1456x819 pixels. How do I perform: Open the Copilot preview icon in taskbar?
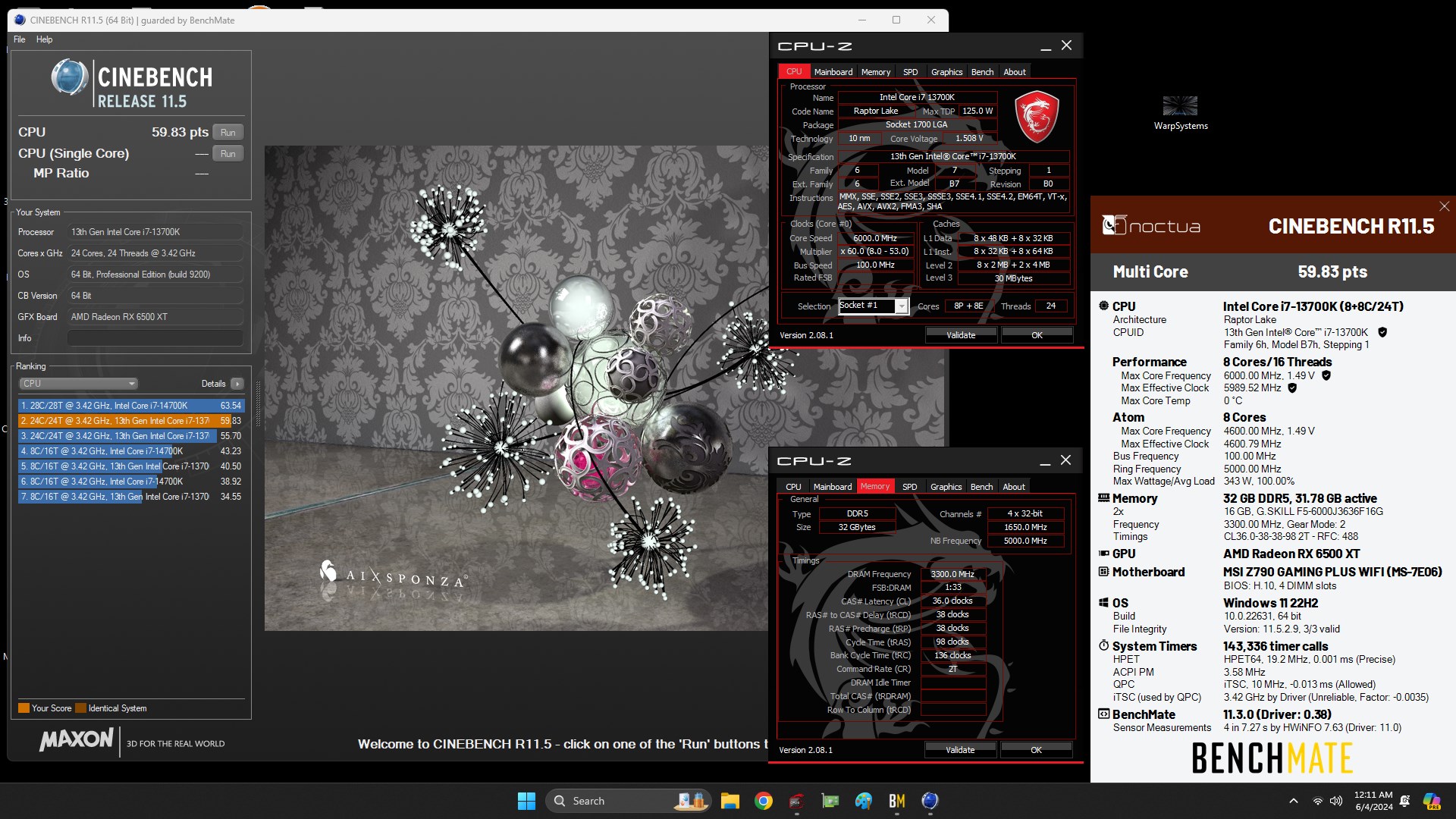coord(1432,801)
